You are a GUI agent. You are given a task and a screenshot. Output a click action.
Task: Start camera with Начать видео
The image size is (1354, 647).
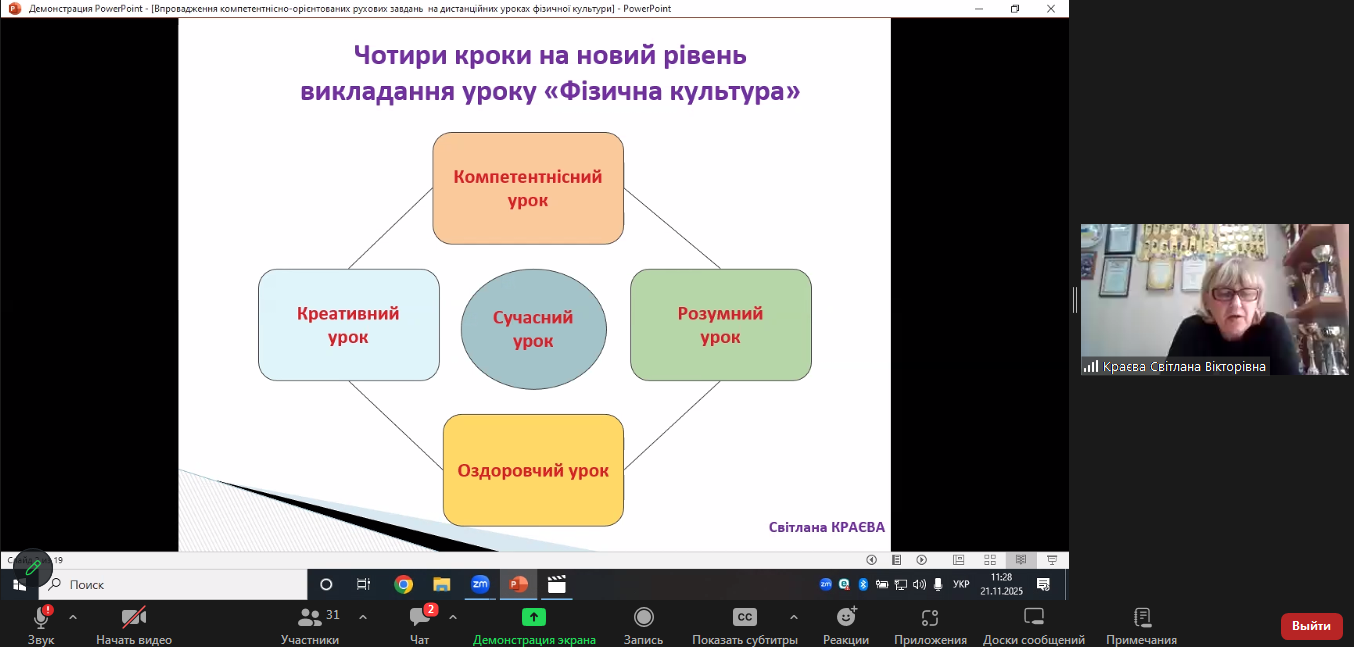[x=133, y=618]
